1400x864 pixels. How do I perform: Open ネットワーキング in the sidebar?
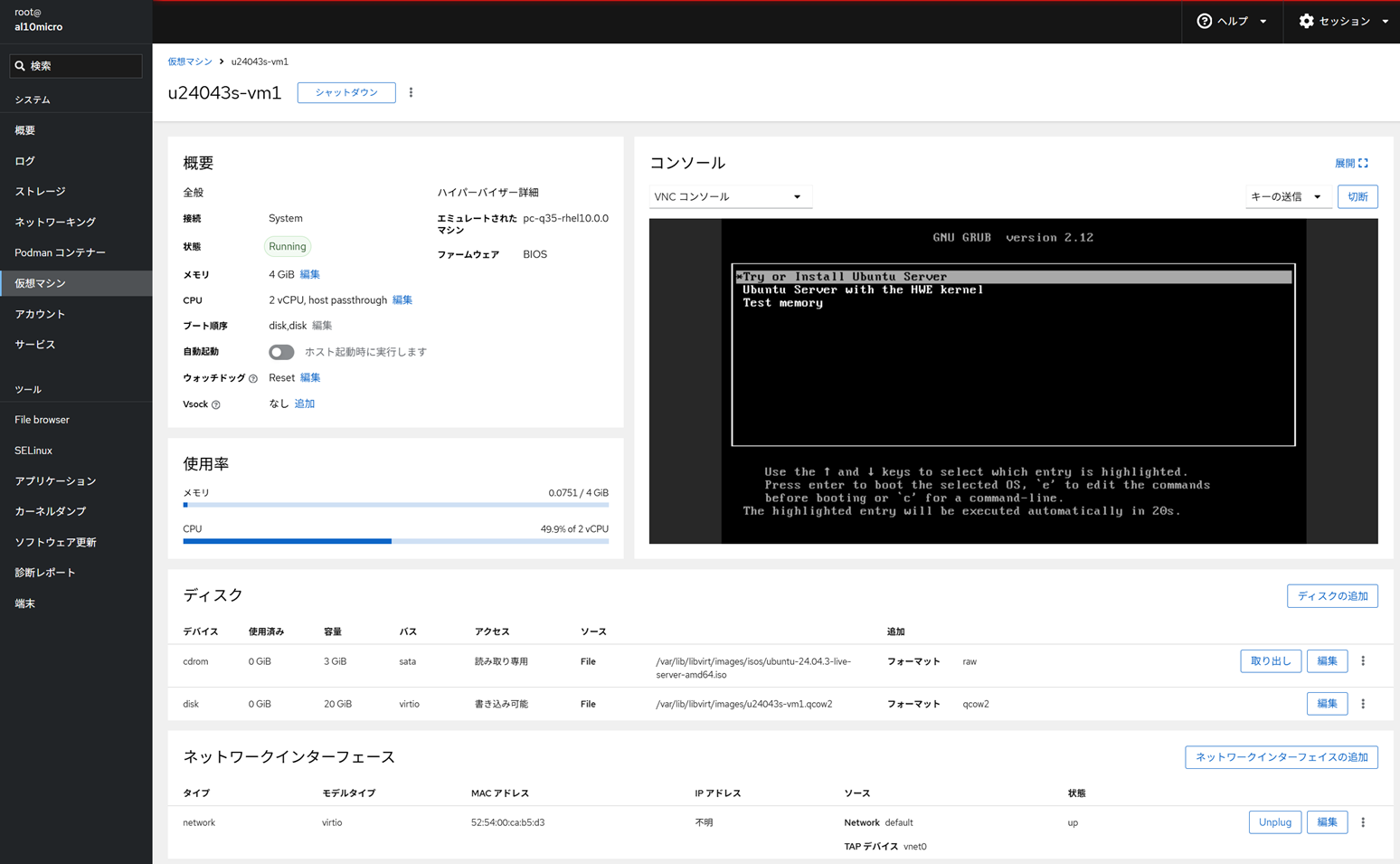coord(76,222)
